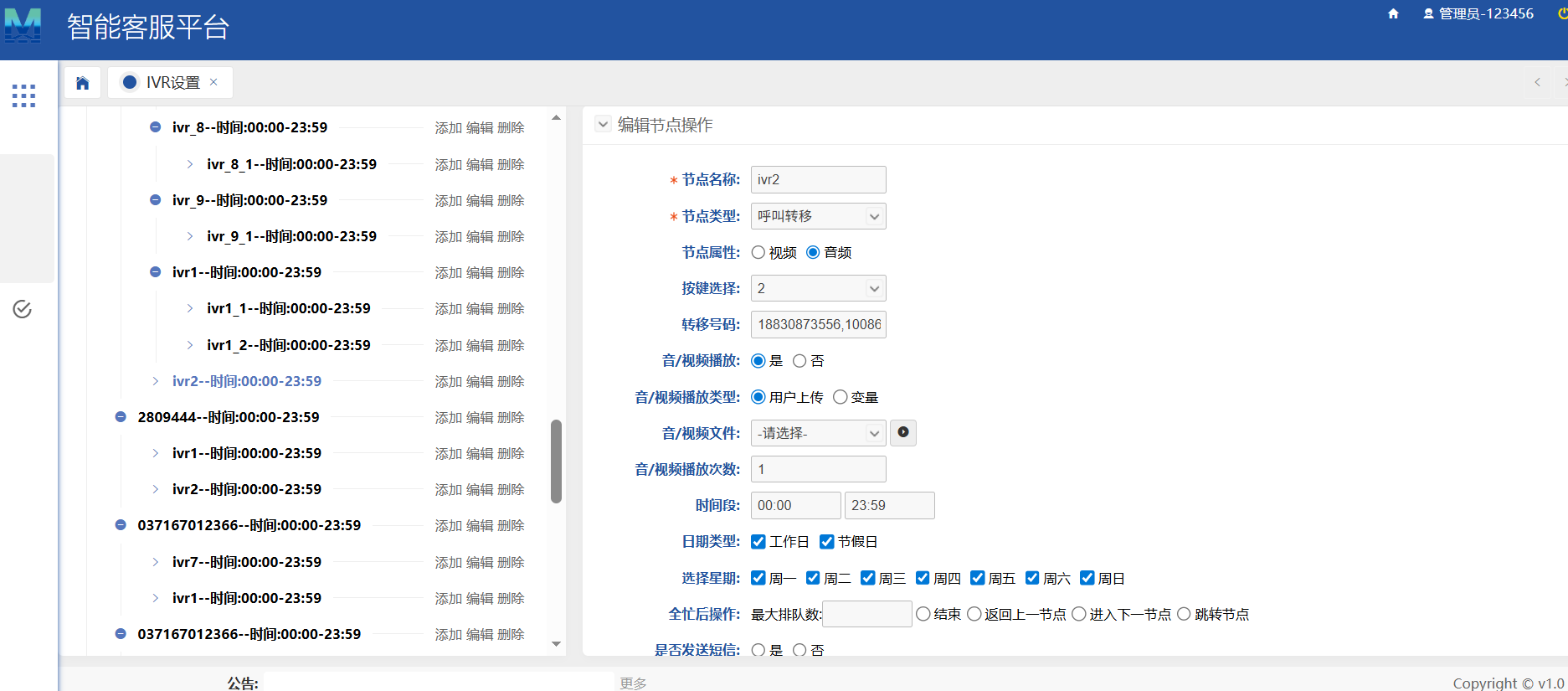
Task: Select 结束 after-busy action
Action: click(x=923, y=614)
